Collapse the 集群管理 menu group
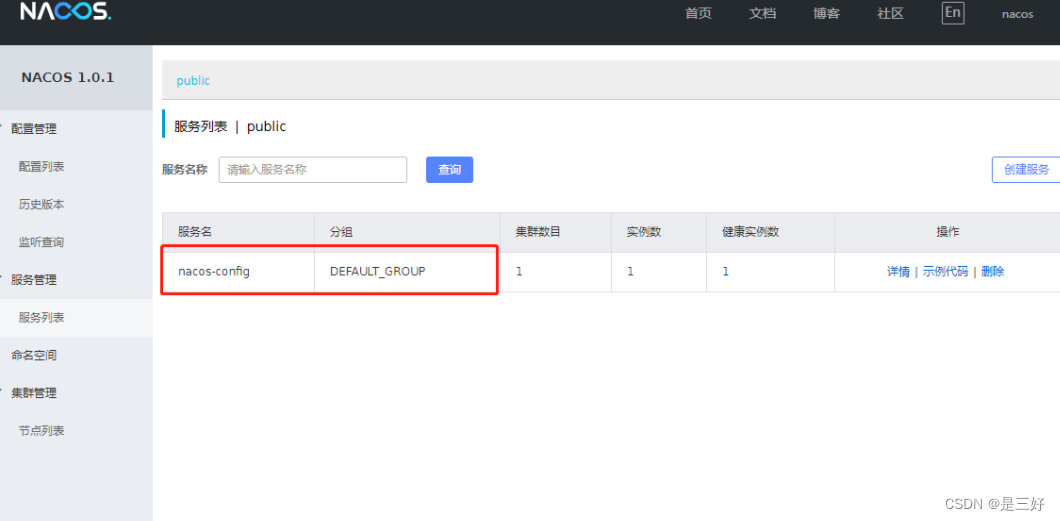Image resolution: width=1060 pixels, height=521 pixels. [x=34, y=393]
